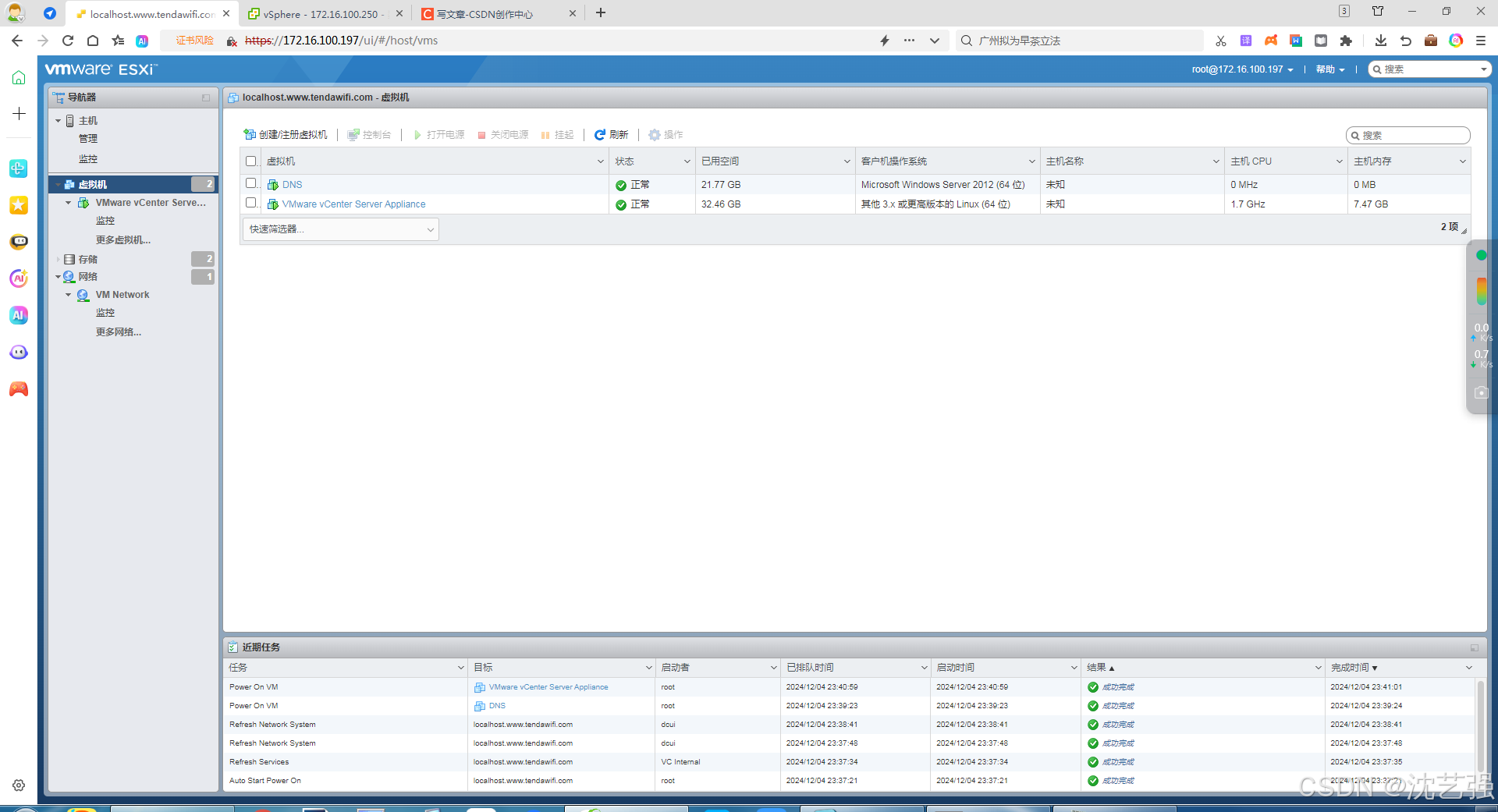Viewport: 1498px width, 812px height.
Task: Switch to the CSDN creation center tab
Action: click(x=496, y=13)
